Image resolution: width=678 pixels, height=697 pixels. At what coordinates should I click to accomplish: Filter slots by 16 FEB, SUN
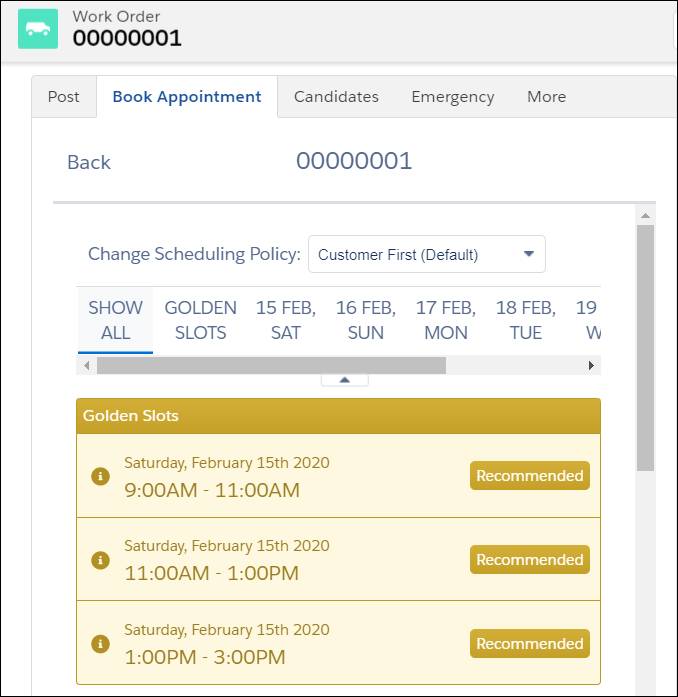[365, 320]
